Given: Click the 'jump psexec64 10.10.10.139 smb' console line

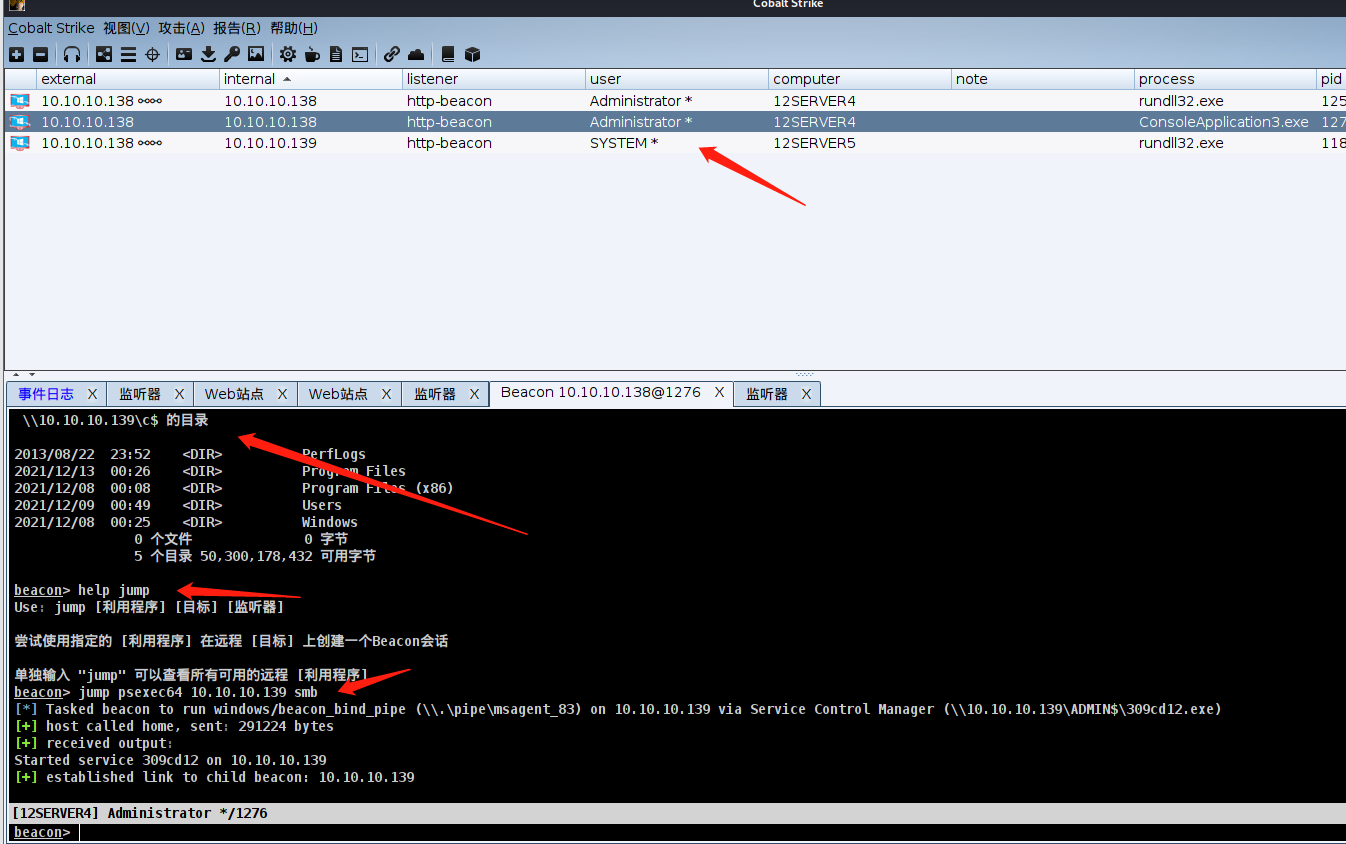Looking at the screenshot, I should point(166,692).
